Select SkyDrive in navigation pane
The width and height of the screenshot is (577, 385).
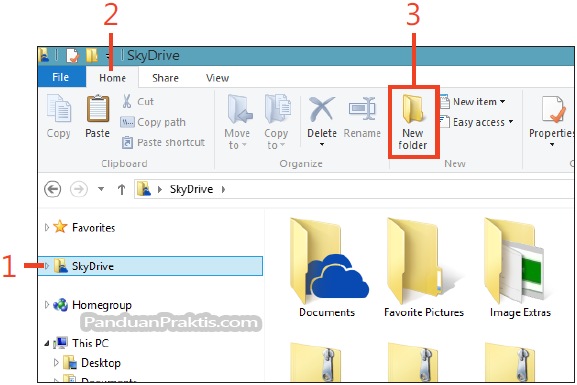150,266
